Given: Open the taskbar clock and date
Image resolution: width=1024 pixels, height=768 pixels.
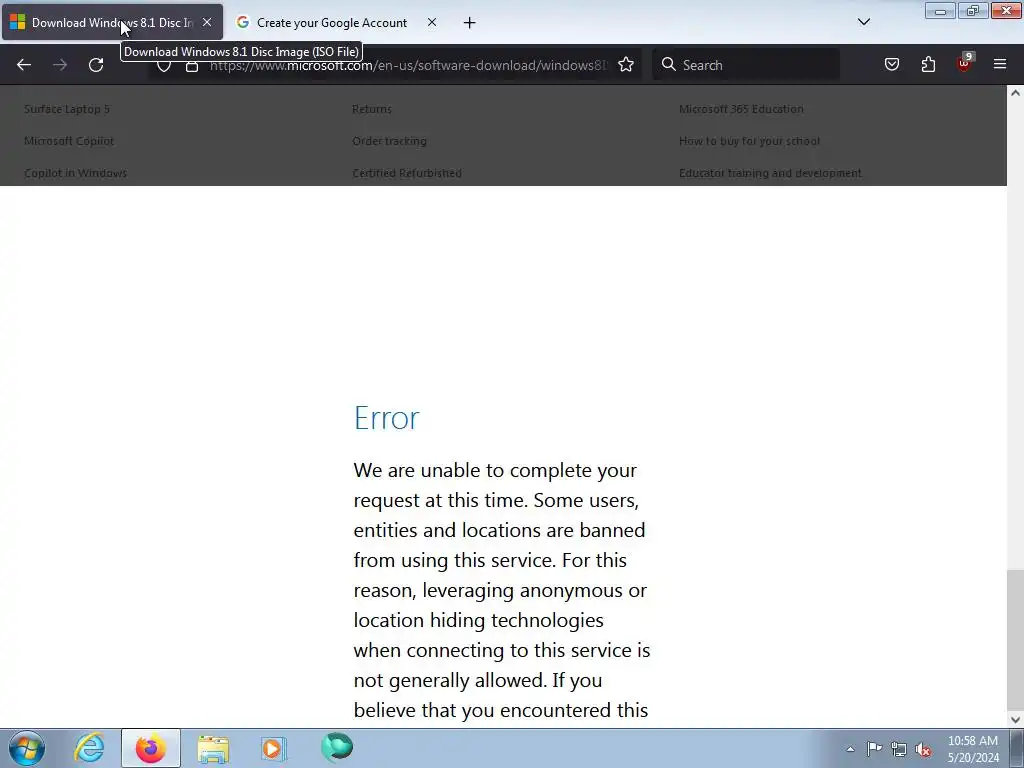Looking at the screenshot, I should tap(973, 749).
